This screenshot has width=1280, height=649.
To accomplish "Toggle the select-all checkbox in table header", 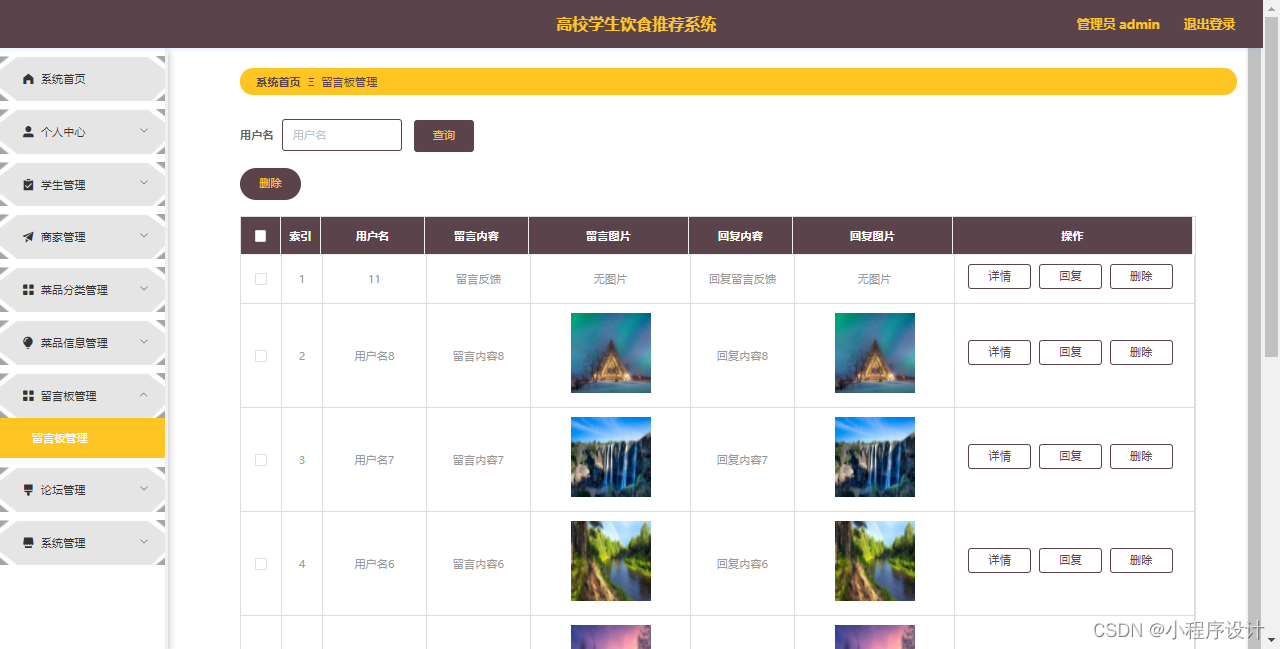I will [x=261, y=236].
